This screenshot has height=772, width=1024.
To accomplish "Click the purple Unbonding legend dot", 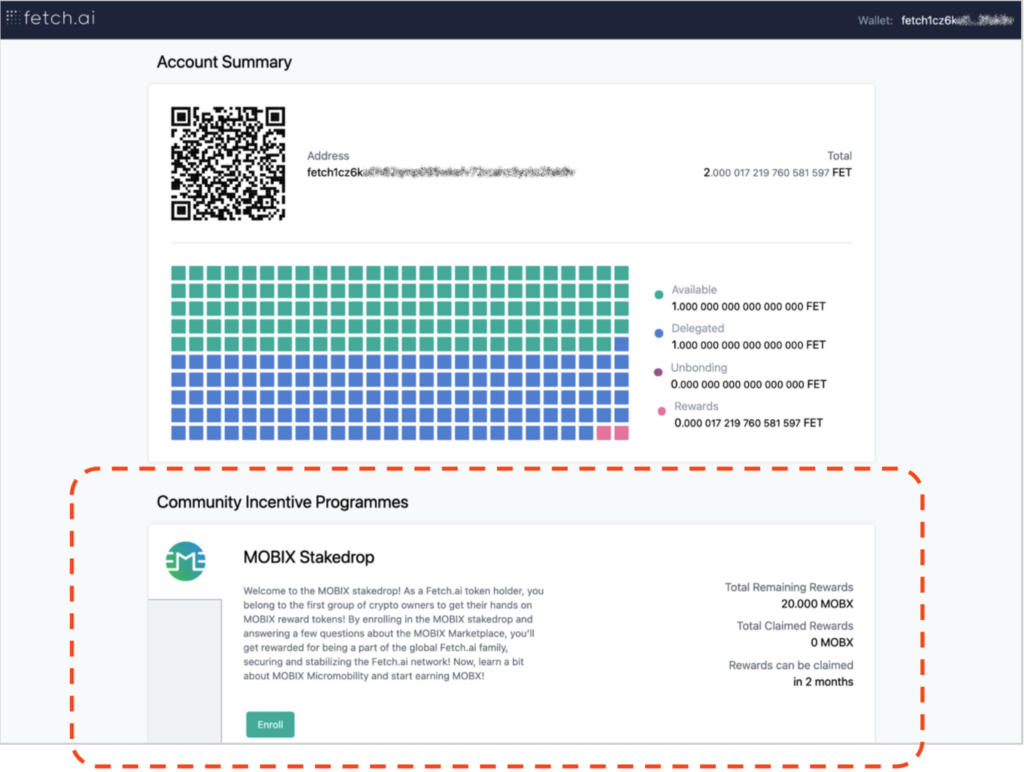I will coord(658,372).
